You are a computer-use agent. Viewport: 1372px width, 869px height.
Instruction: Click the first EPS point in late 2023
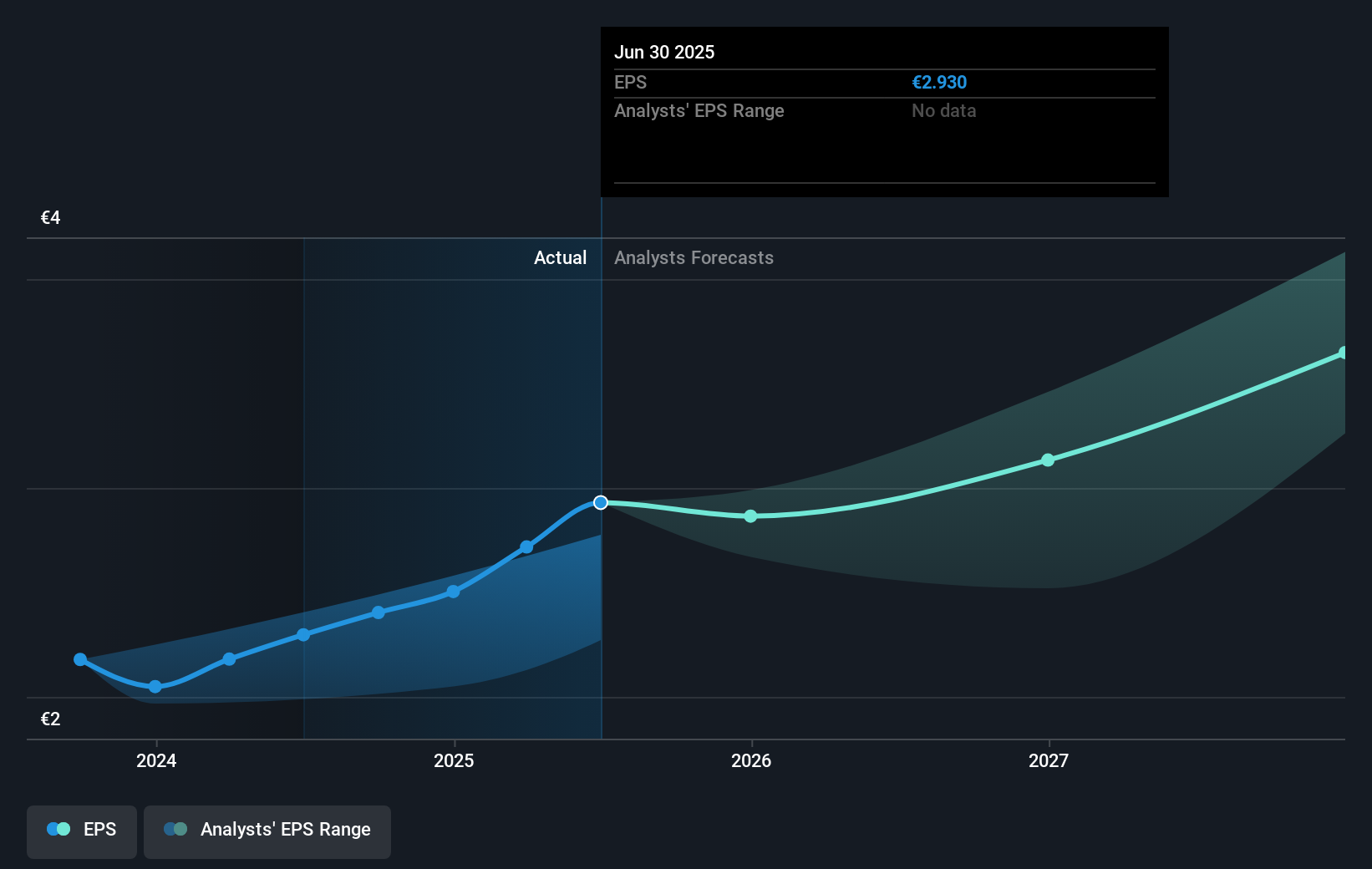(80, 659)
